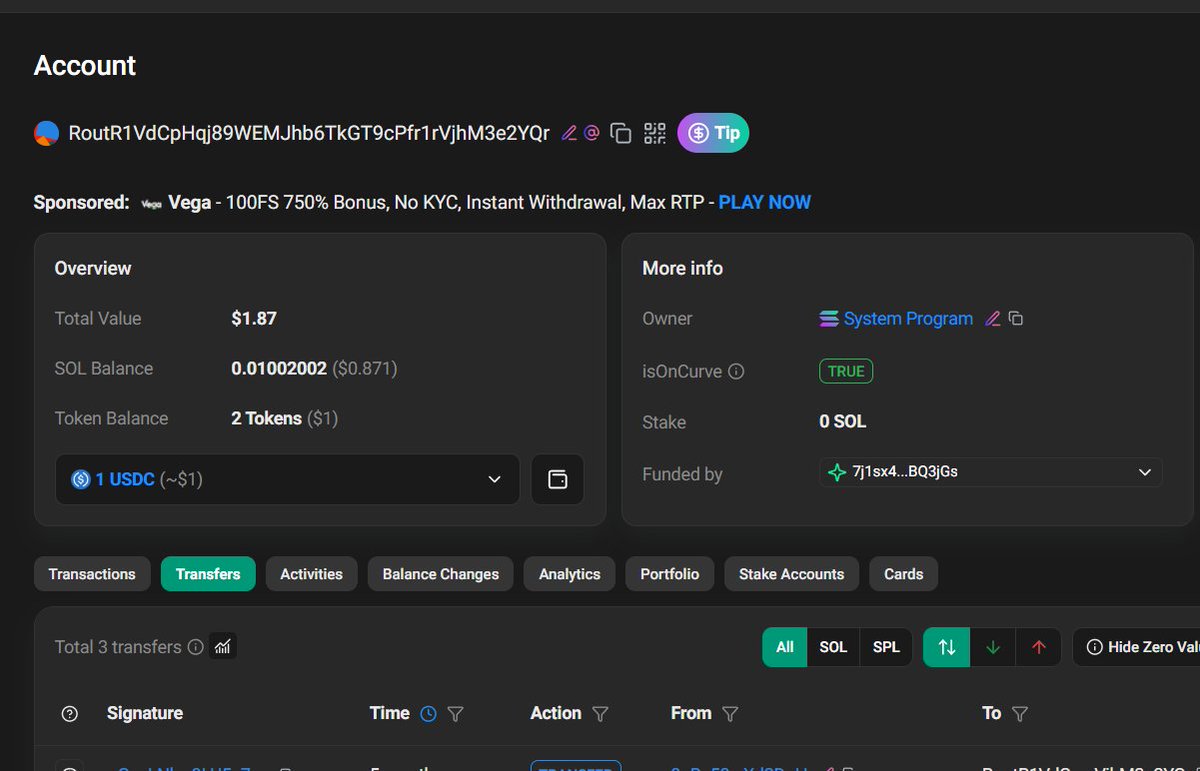The width and height of the screenshot is (1200, 771).
Task: Expand the Funded by 7j1sx4...BQ3jGs dropdown
Action: pyautogui.click(x=991, y=472)
